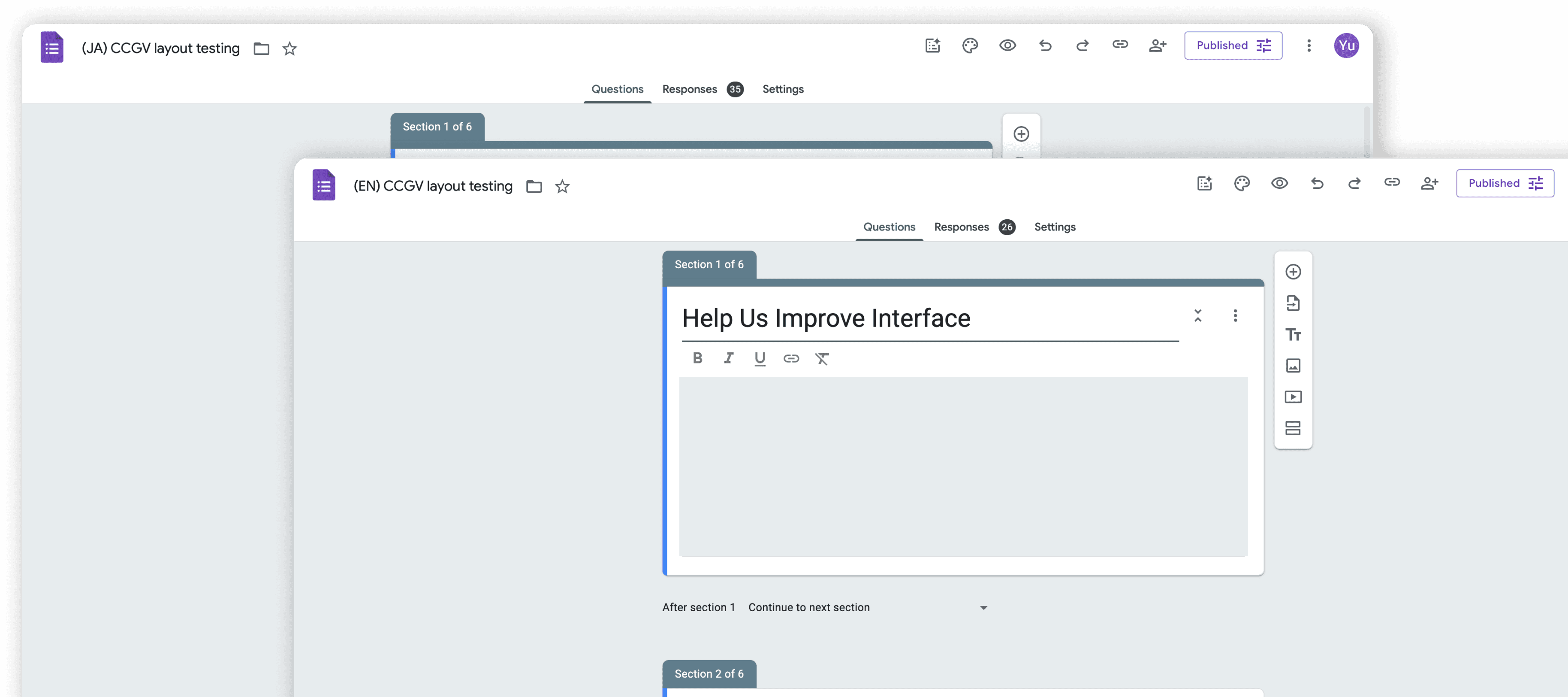Image resolution: width=1568 pixels, height=697 pixels.
Task: Preview EN form with eye icon
Action: pos(1279,183)
